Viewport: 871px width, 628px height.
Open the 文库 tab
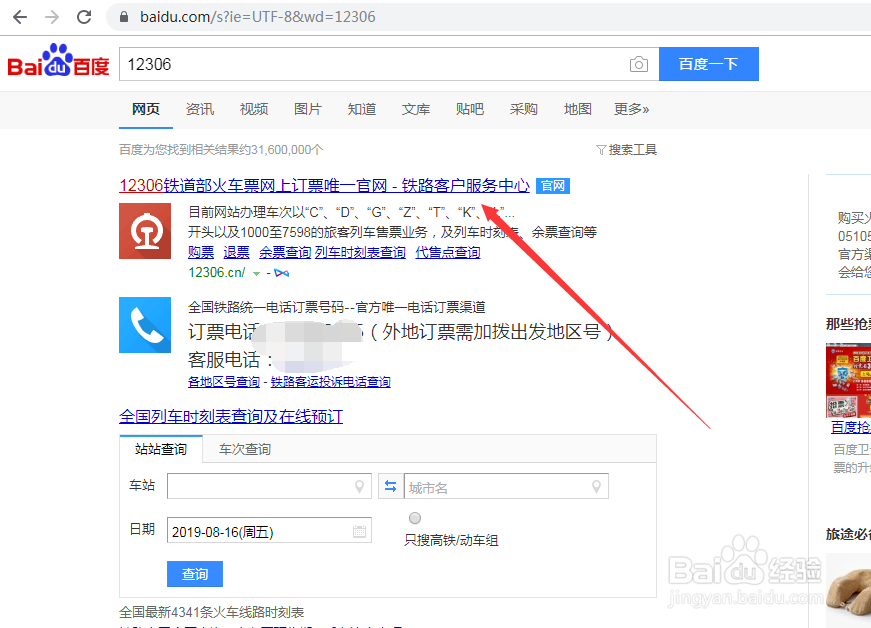[x=416, y=109]
